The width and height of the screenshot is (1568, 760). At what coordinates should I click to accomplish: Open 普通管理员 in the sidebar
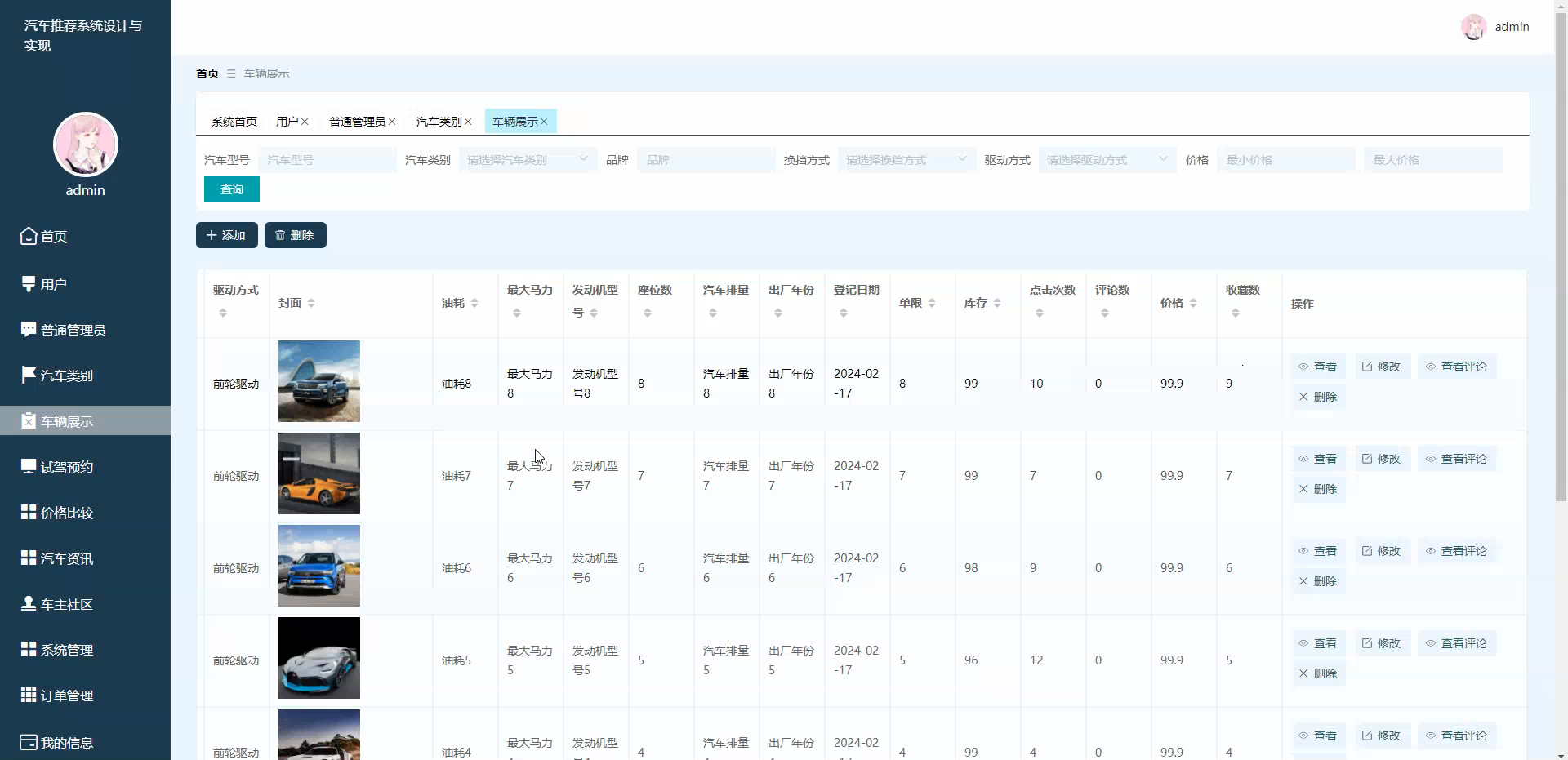[85, 330]
